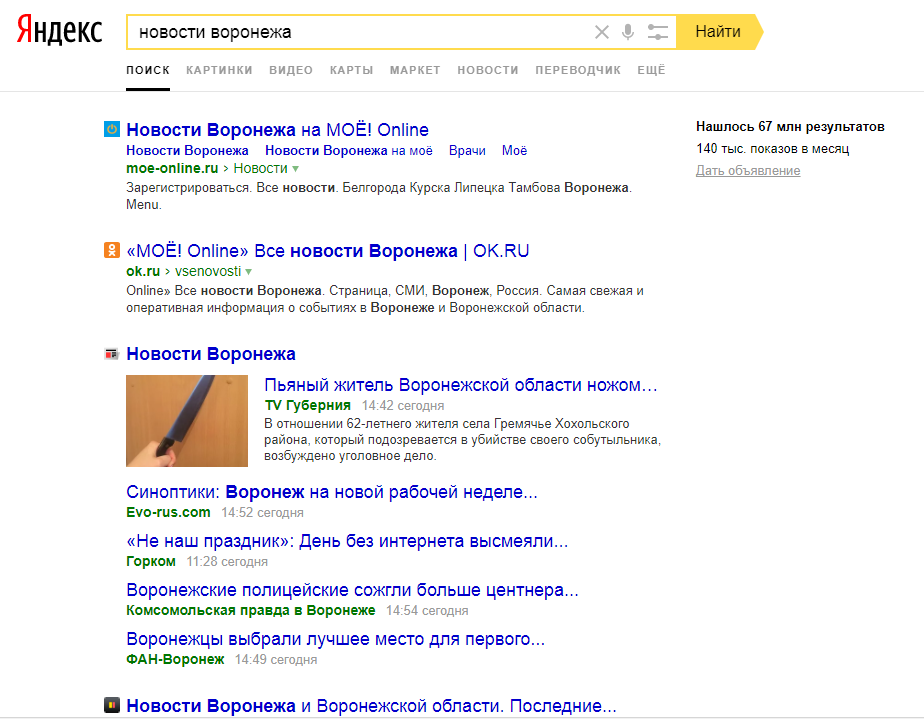Image resolution: width=924 pixels, height=719 pixels.
Task: Open 'Воронежские полицейские сожгли больше центнера...' article
Action: pos(352,590)
